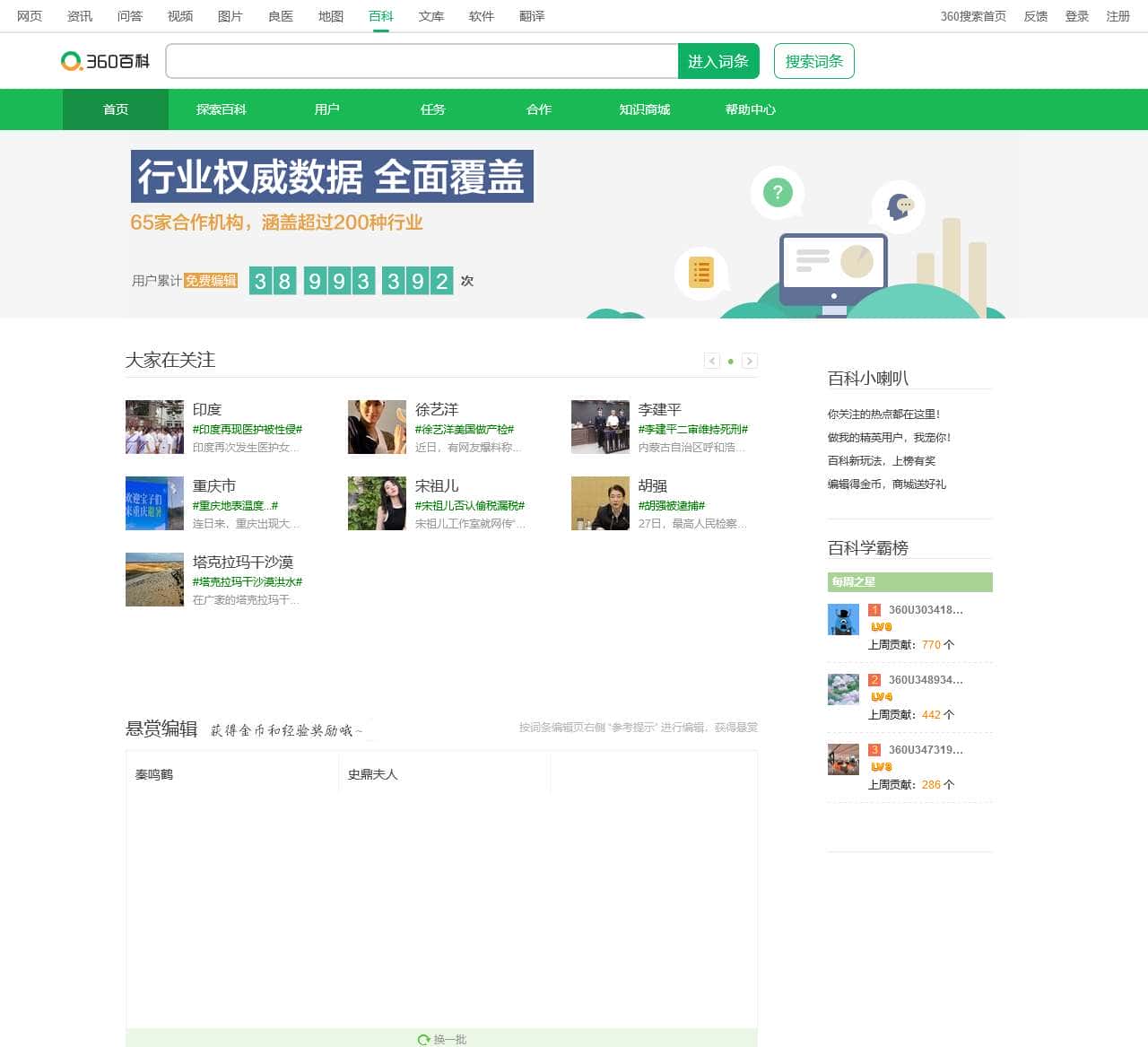Switch to the 问答 top tab
This screenshot has height=1047, width=1148.
click(x=130, y=16)
